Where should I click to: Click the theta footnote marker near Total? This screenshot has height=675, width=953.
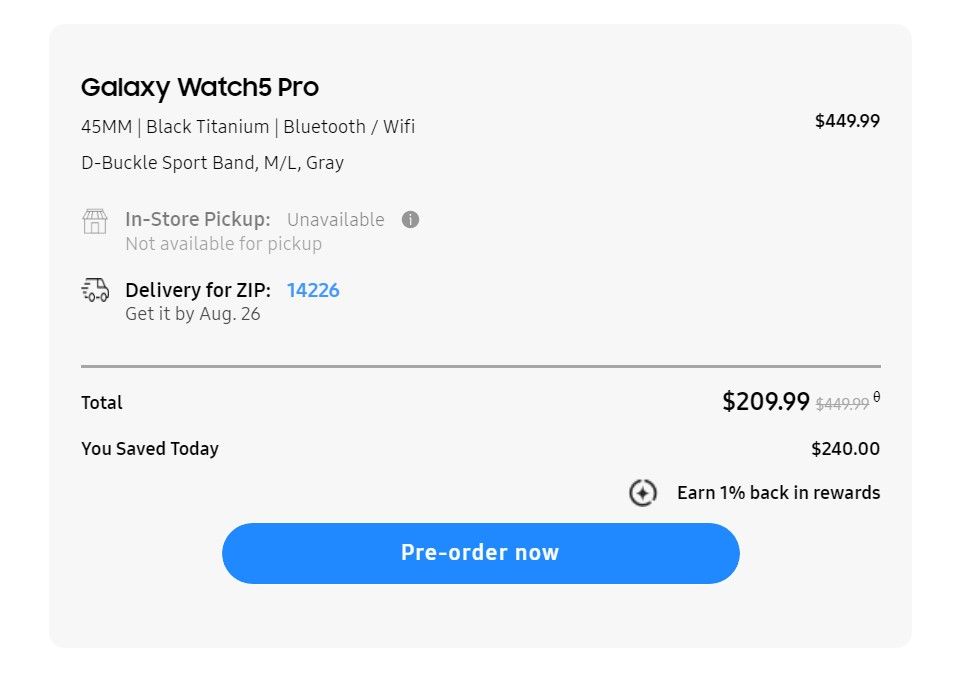pos(878,396)
